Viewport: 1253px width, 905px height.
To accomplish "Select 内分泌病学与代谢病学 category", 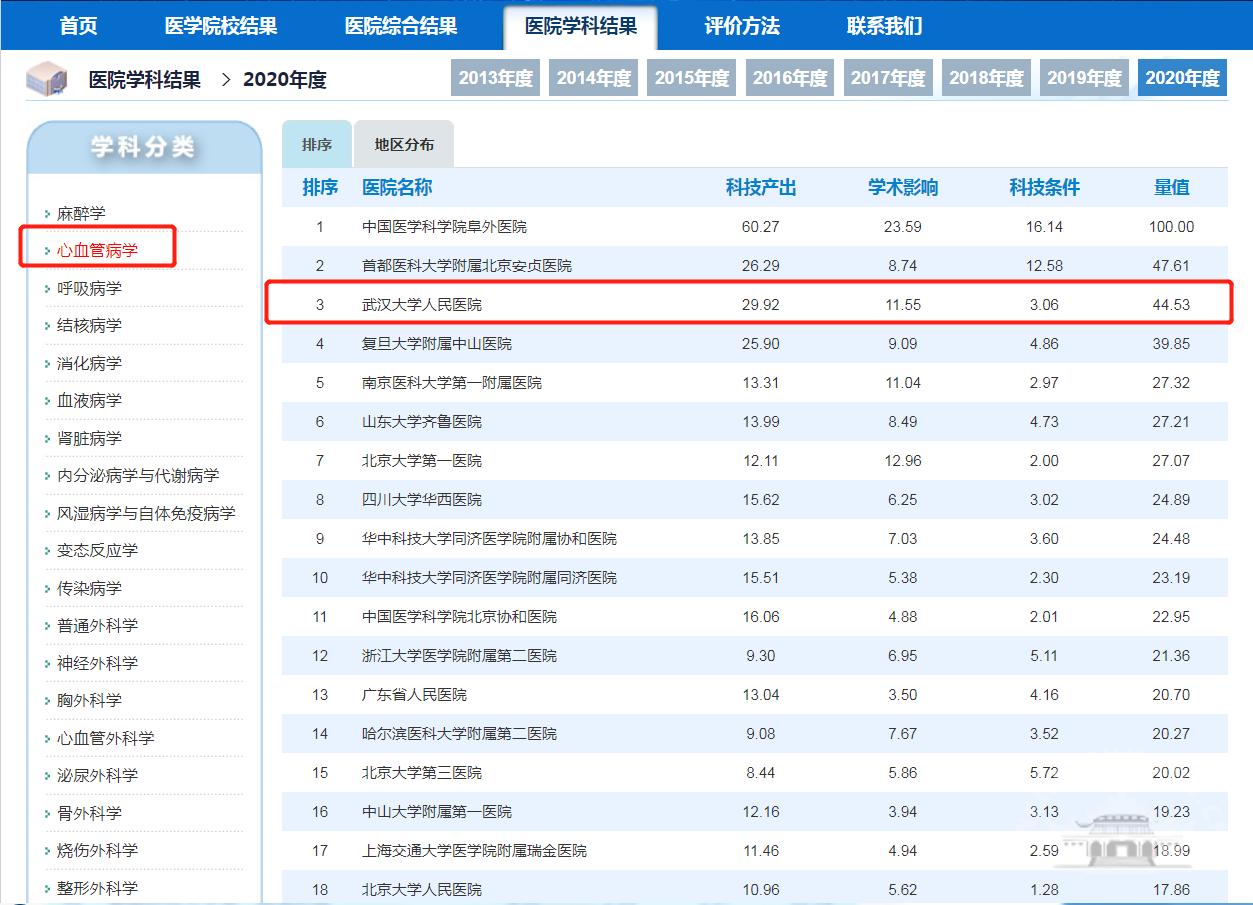I will click(x=137, y=475).
